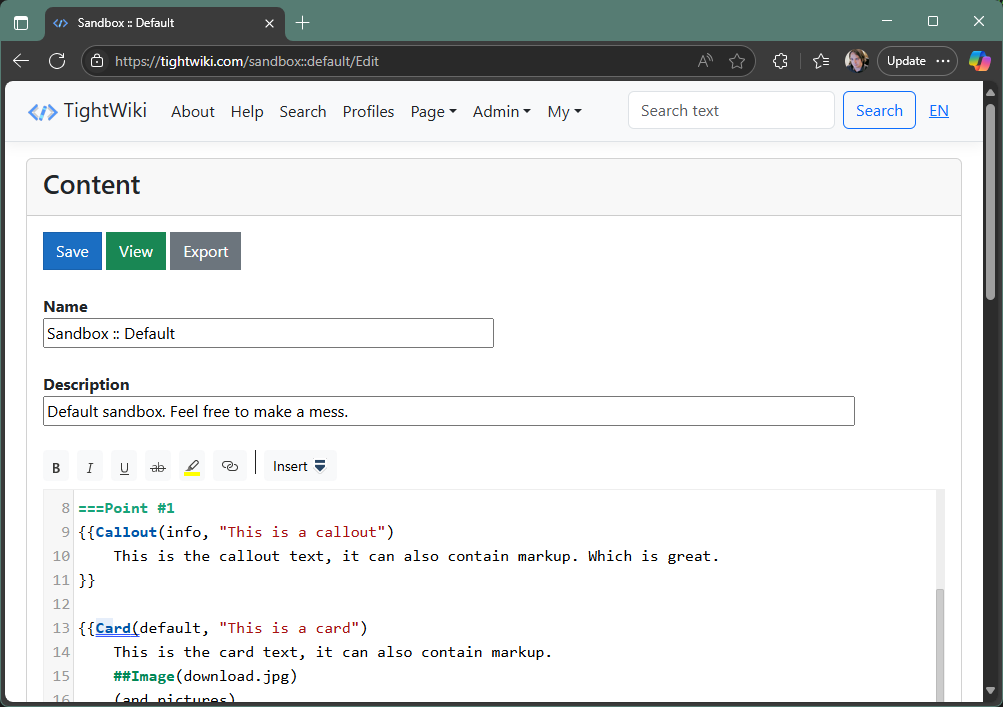Go back to the previous page
The width and height of the screenshot is (1003, 707).
[x=21, y=61]
